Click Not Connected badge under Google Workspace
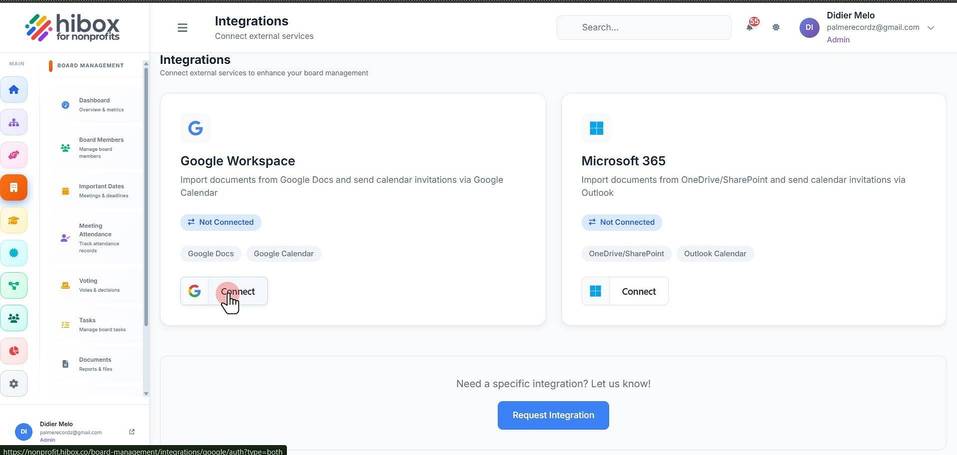Image resolution: width=957 pixels, height=455 pixels. click(x=221, y=222)
